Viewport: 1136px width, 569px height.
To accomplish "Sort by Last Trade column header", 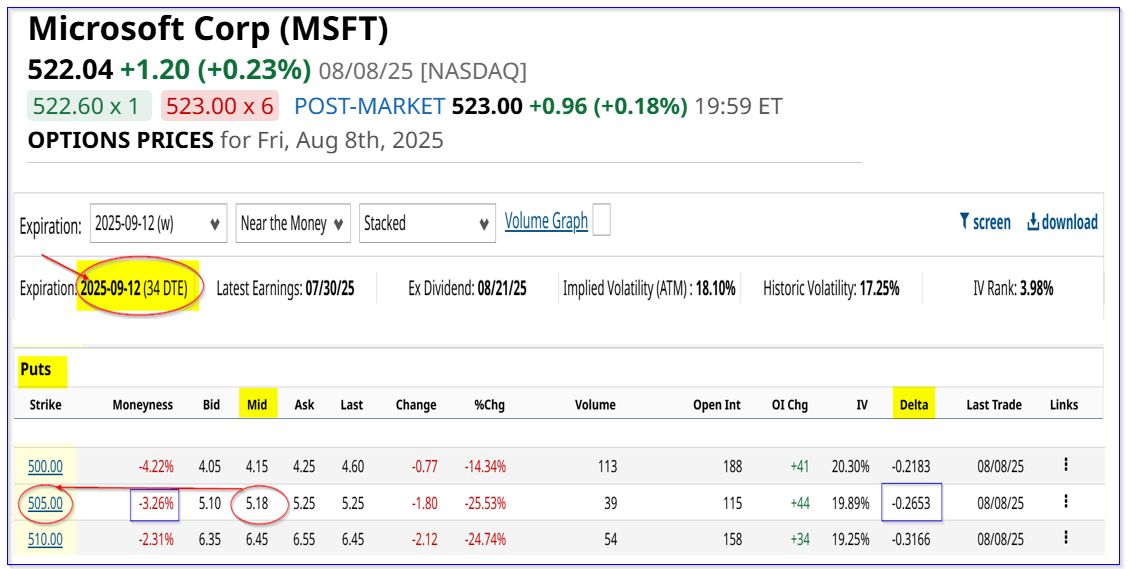I will [x=994, y=405].
